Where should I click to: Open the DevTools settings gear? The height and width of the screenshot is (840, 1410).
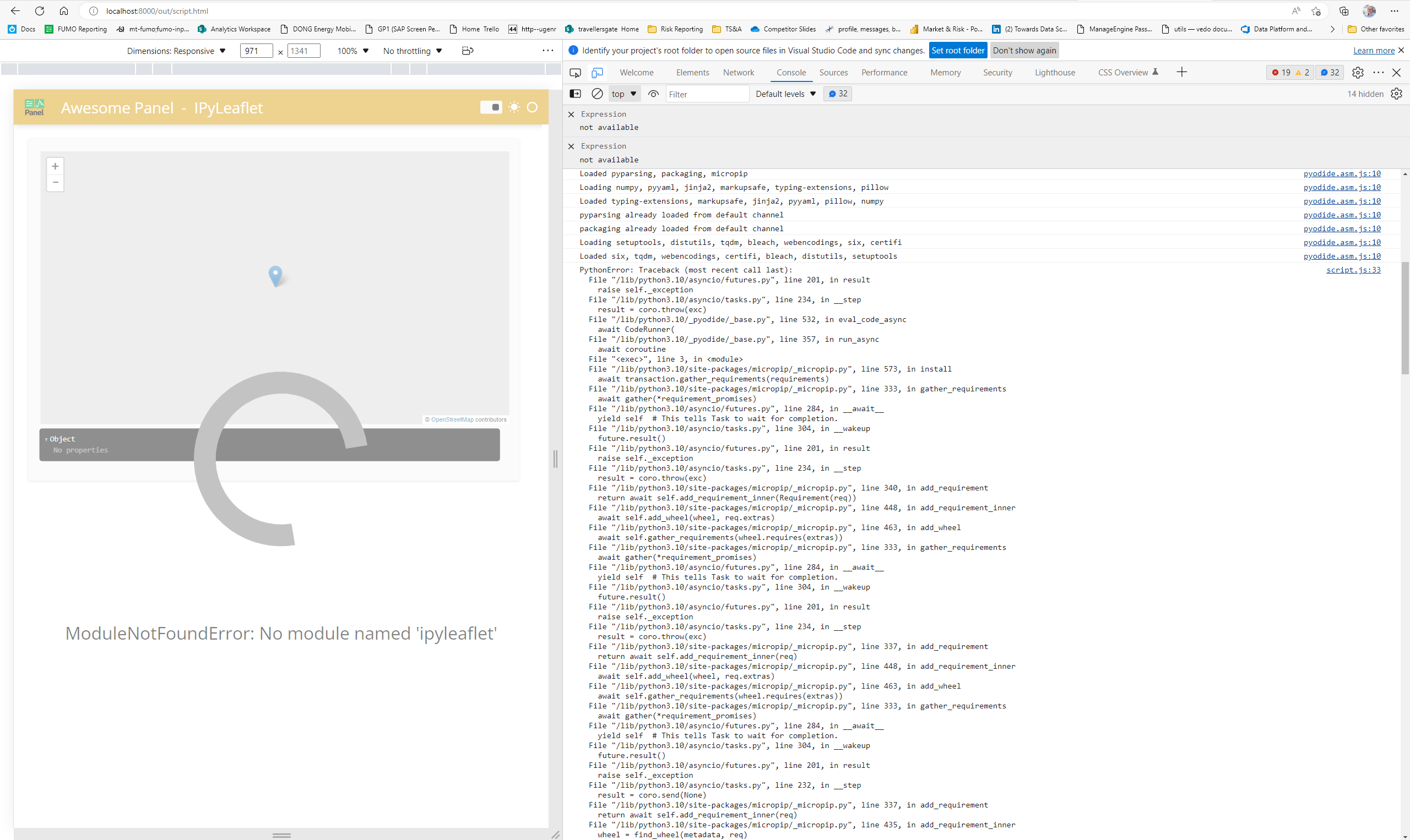1358,73
